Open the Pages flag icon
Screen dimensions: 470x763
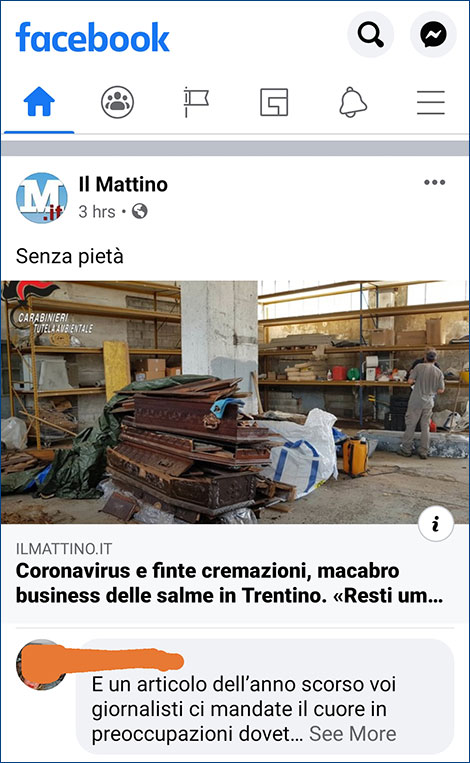click(x=196, y=102)
